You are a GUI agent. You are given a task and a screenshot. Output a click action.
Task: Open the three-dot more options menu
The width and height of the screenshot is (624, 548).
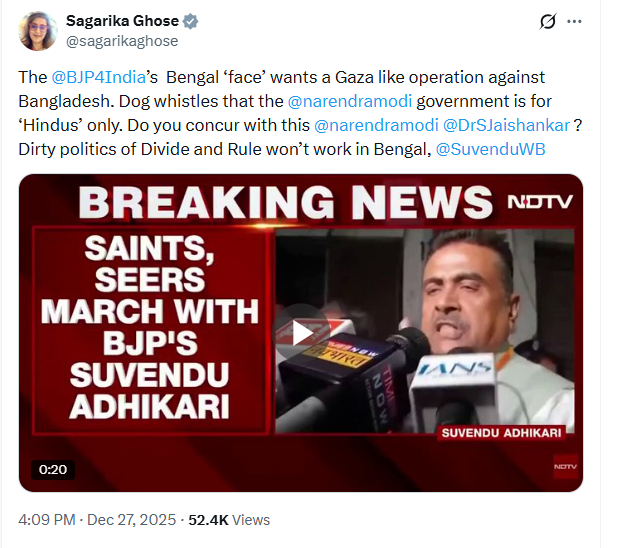click(574, 21)
